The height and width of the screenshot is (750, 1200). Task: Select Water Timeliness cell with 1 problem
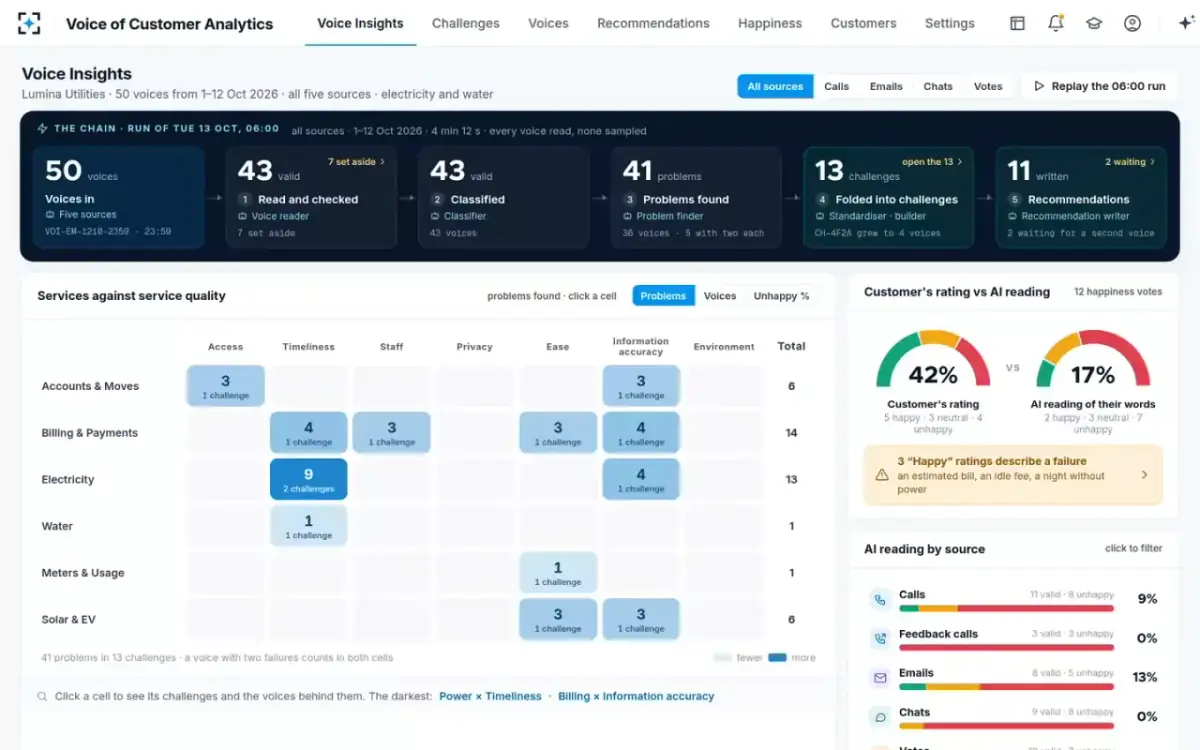308,526
